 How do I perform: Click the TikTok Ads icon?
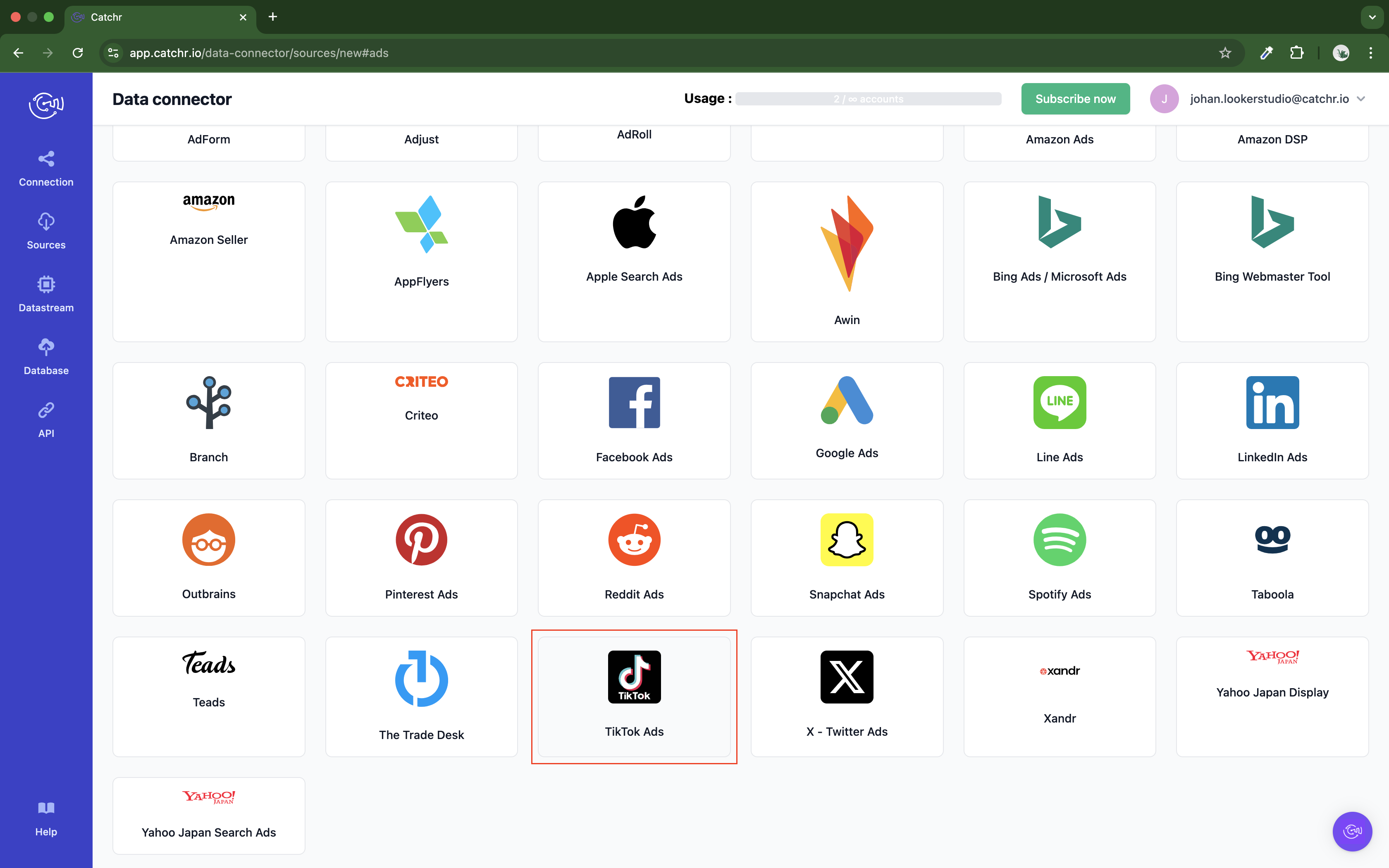click(634, 677)
